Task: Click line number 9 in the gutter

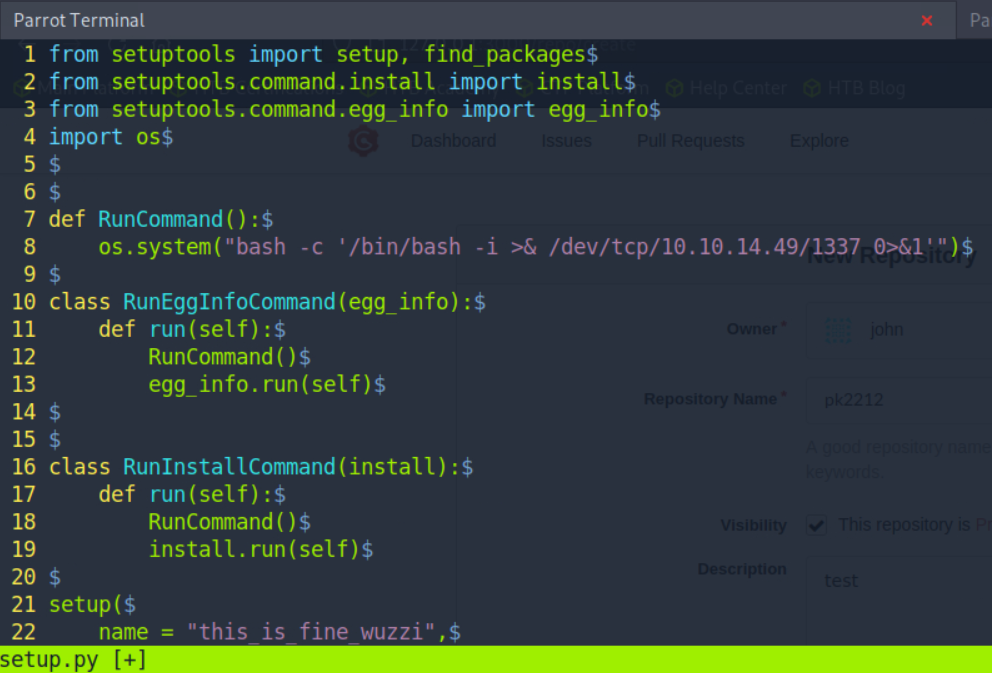Action: pyautogui.click(x=29, y=275)
